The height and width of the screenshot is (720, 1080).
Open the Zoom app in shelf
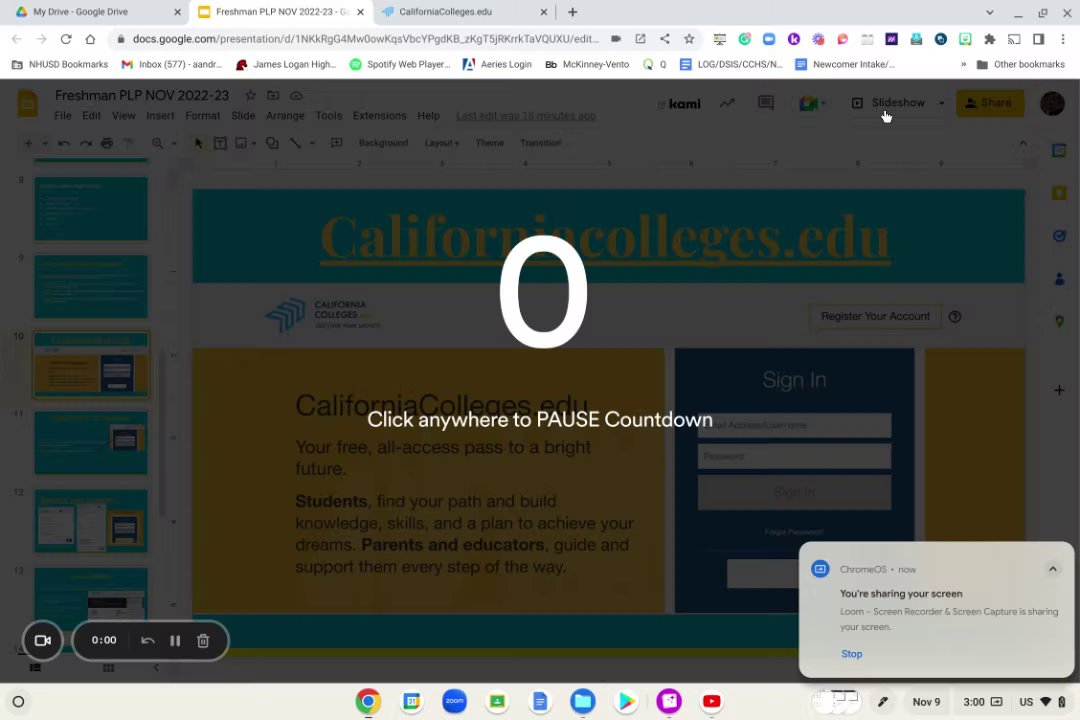[455, 701]
